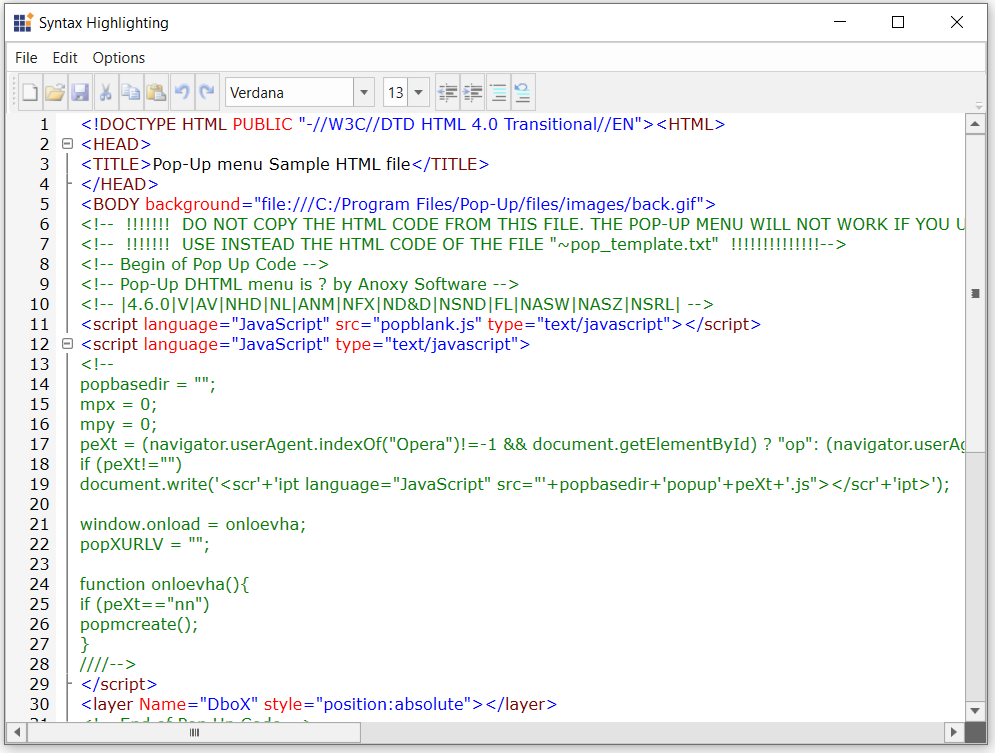
Task: Open the font size 13 dropdown
Action: [419, 93]
